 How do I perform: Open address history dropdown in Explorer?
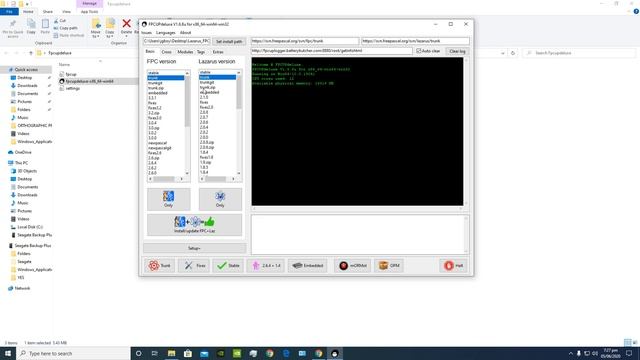503,53
